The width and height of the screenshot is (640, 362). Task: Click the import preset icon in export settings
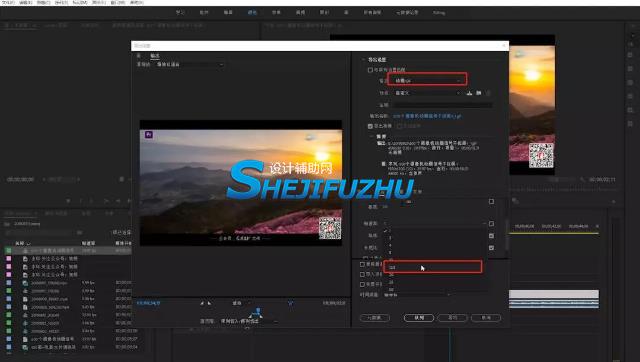click(478, 93)
